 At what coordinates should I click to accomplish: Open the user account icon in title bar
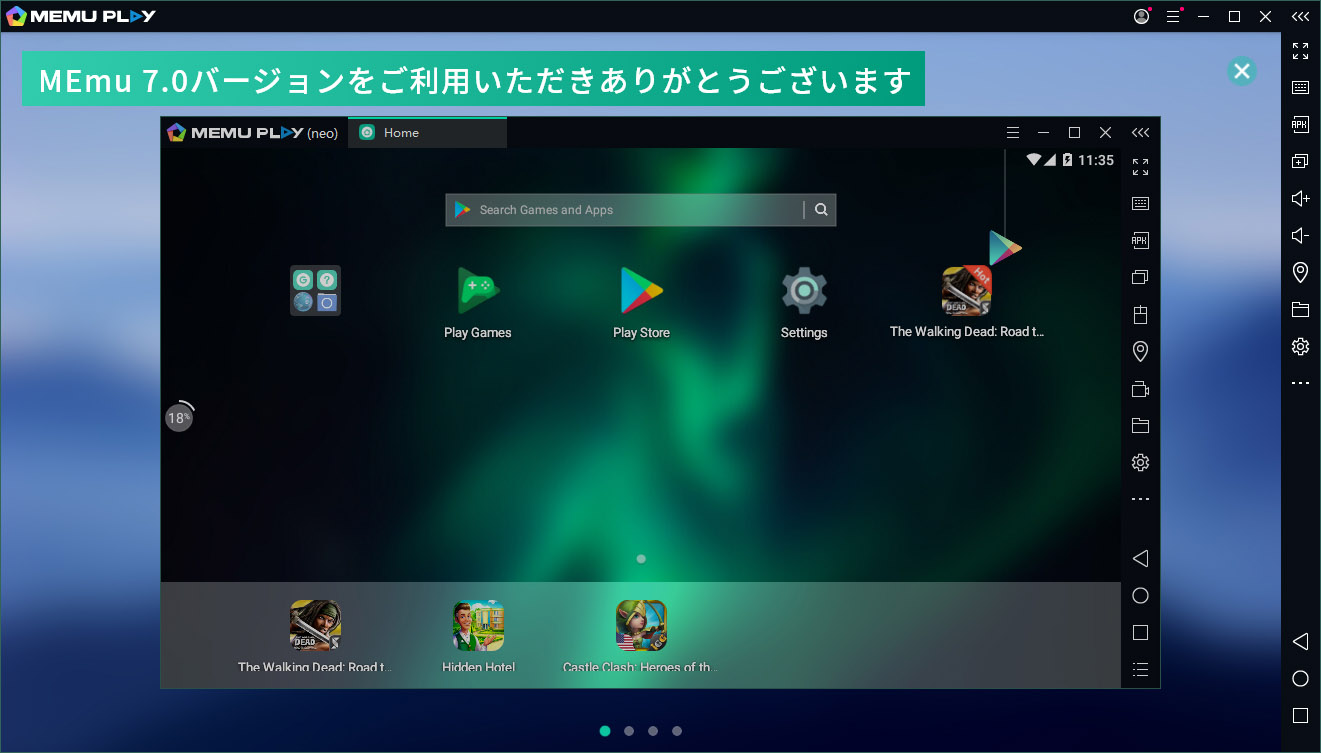[x=1141, y=16]
